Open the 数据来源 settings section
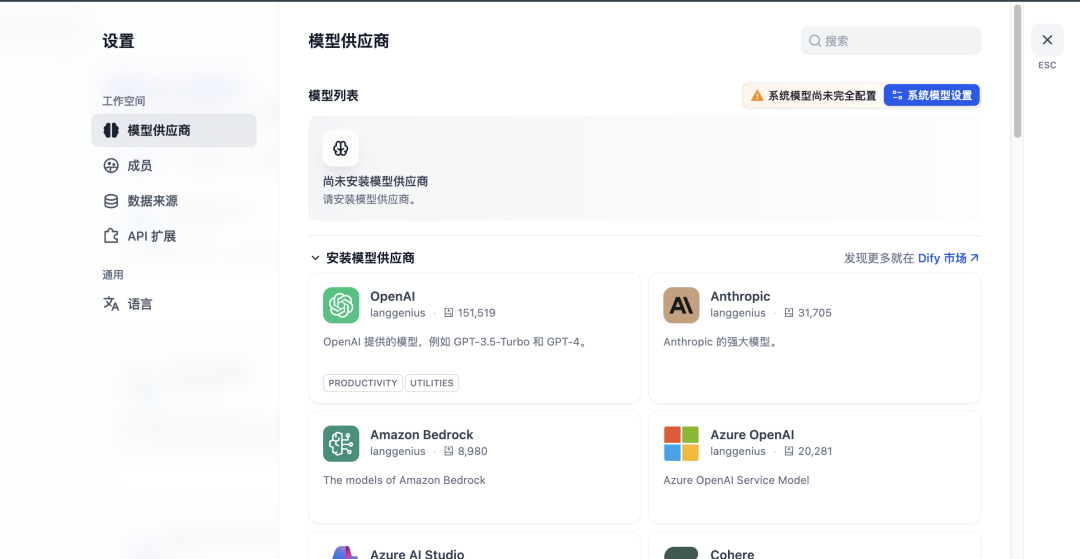 [174, 201]
